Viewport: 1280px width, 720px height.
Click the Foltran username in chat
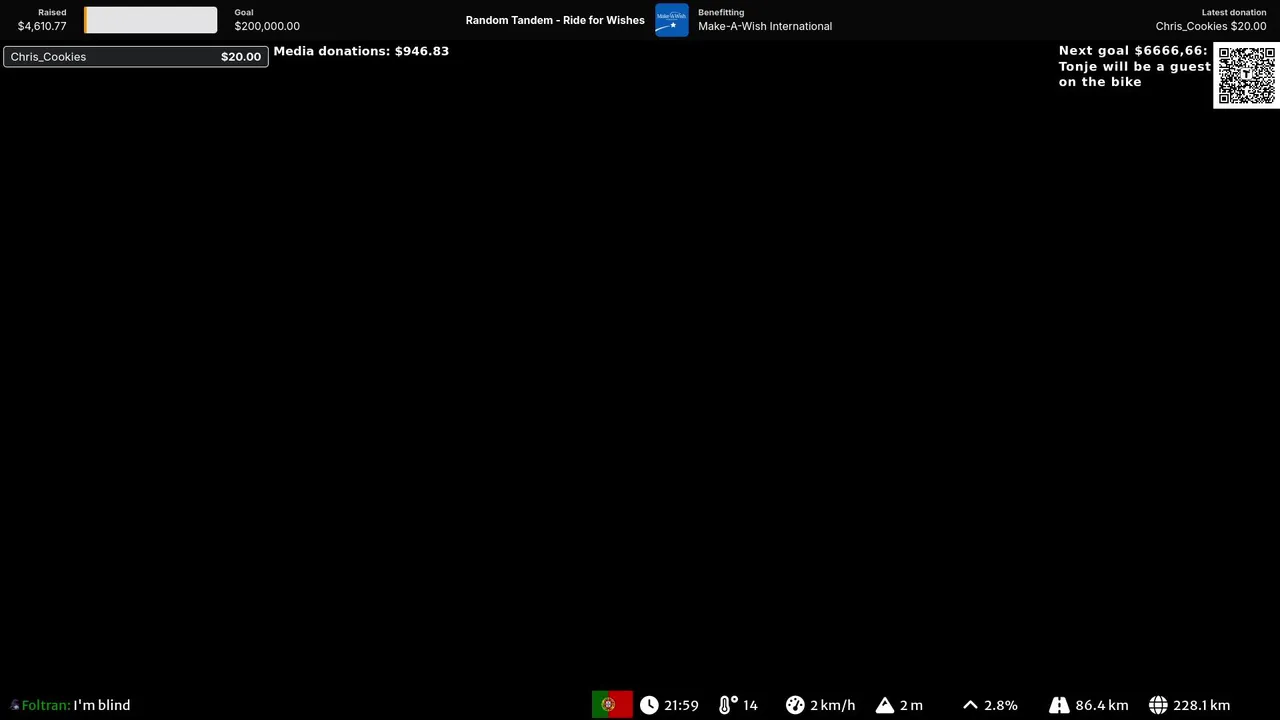click(46, 705)
